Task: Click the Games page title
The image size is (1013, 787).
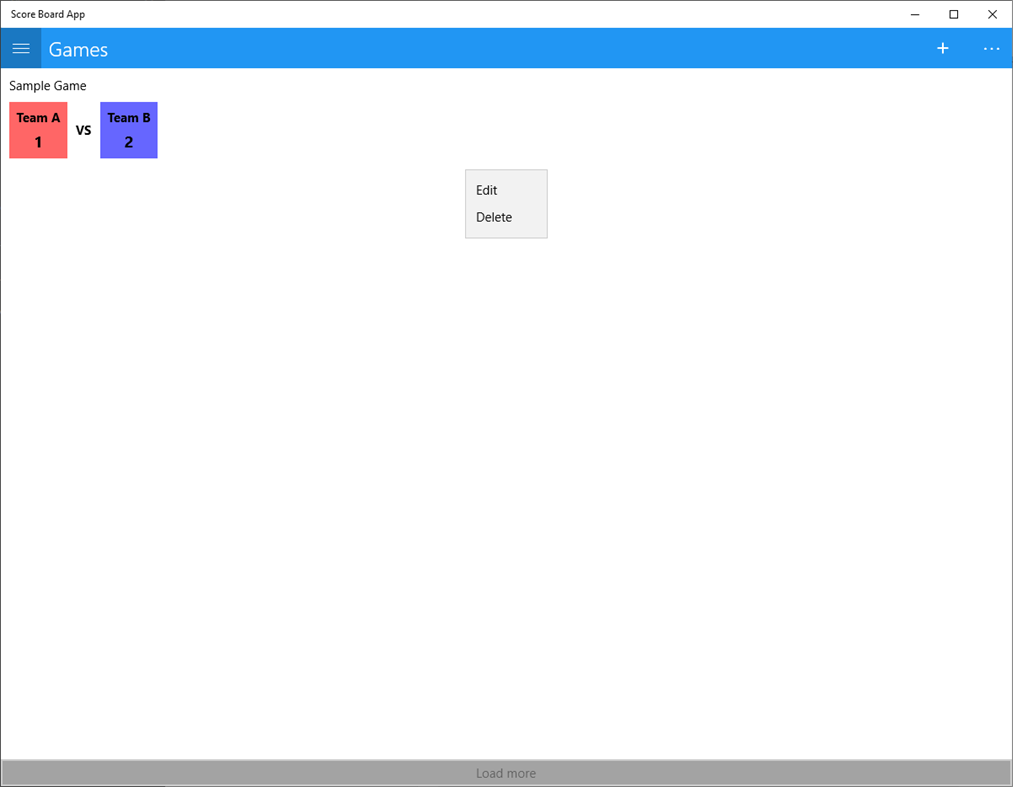Action: coord(78,48)
